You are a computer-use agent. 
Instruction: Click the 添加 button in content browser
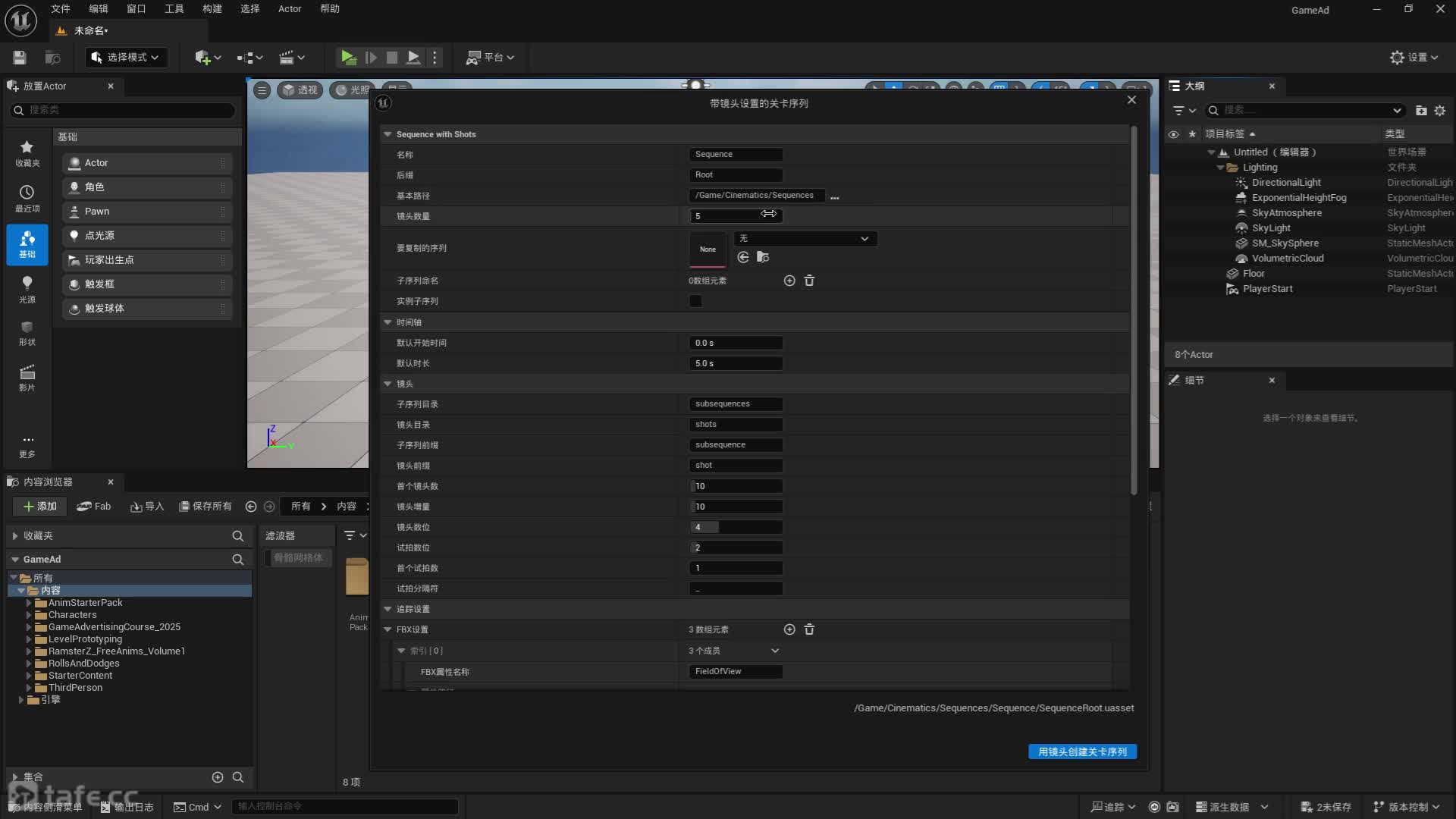39,506
